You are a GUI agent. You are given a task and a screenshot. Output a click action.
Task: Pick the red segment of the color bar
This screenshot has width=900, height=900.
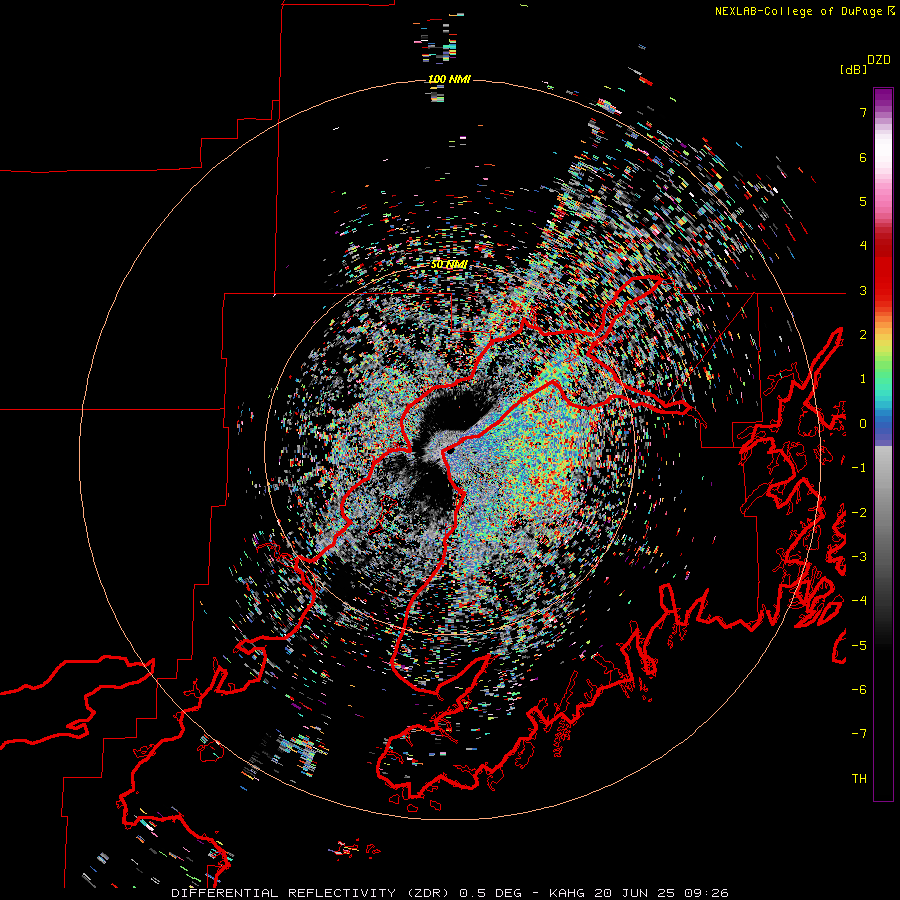(883, 270)
